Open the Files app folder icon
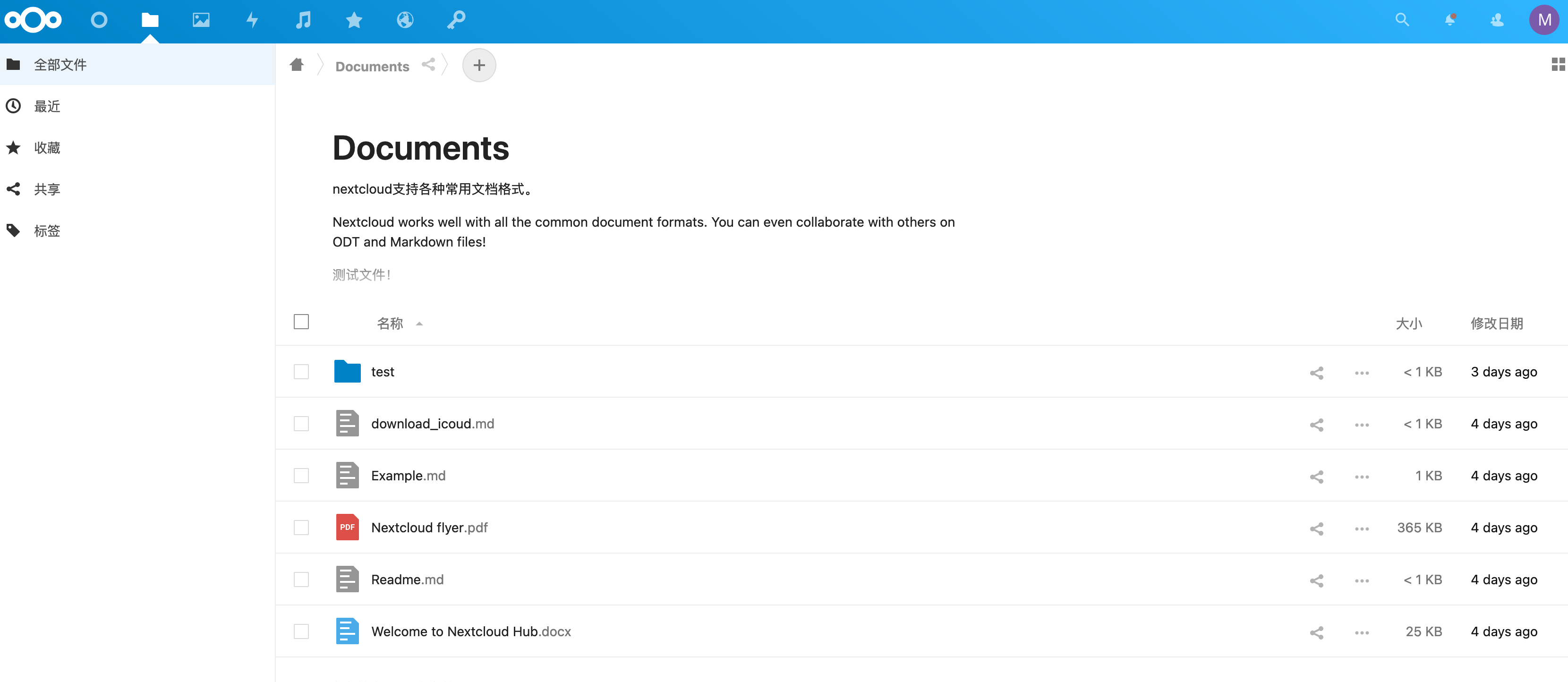Viewport: 1568px width, 682px height. pyautogui.click(x=150, y=20)
